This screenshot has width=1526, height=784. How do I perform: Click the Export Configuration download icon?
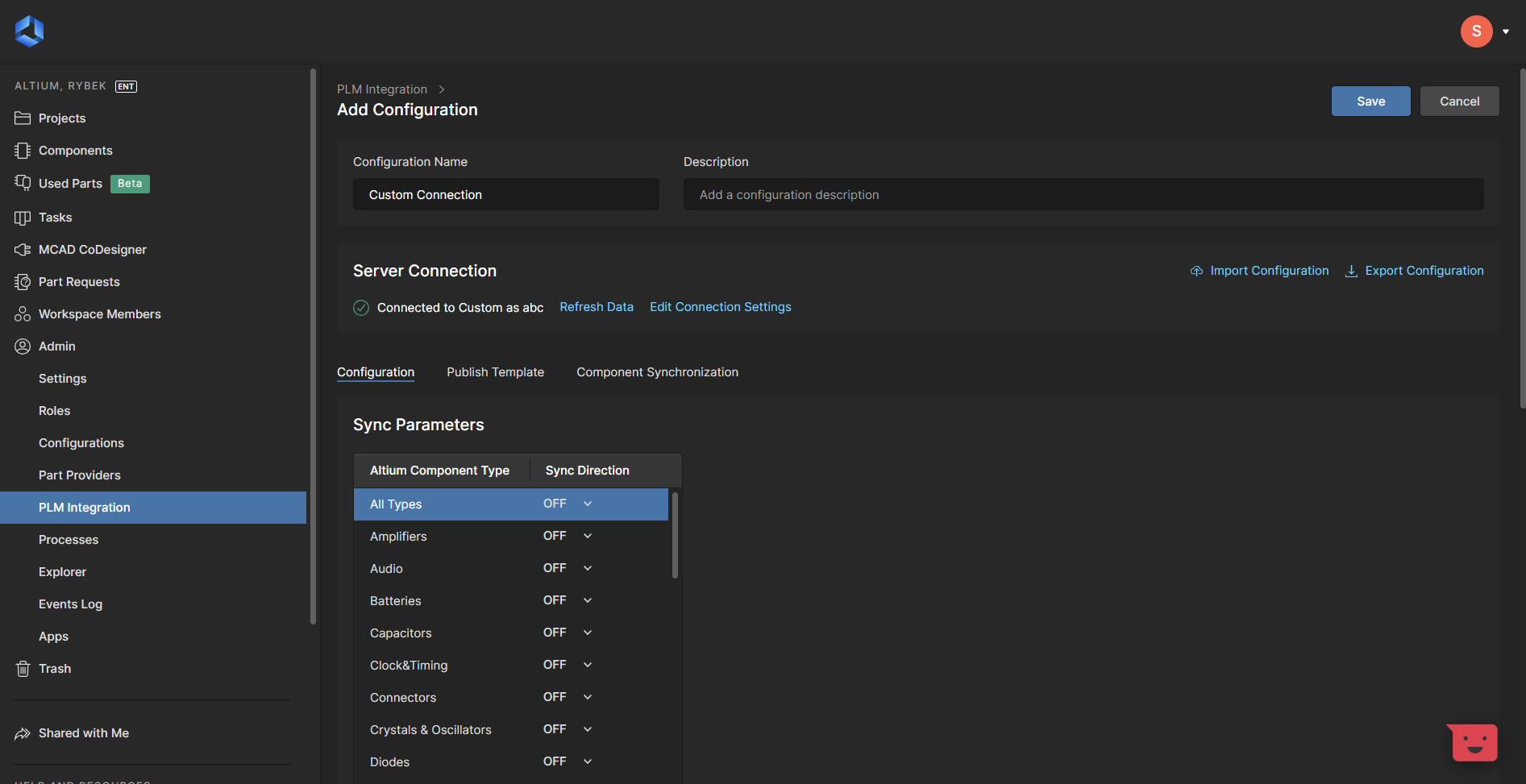pyautogui.click(x=1351, y=271)
